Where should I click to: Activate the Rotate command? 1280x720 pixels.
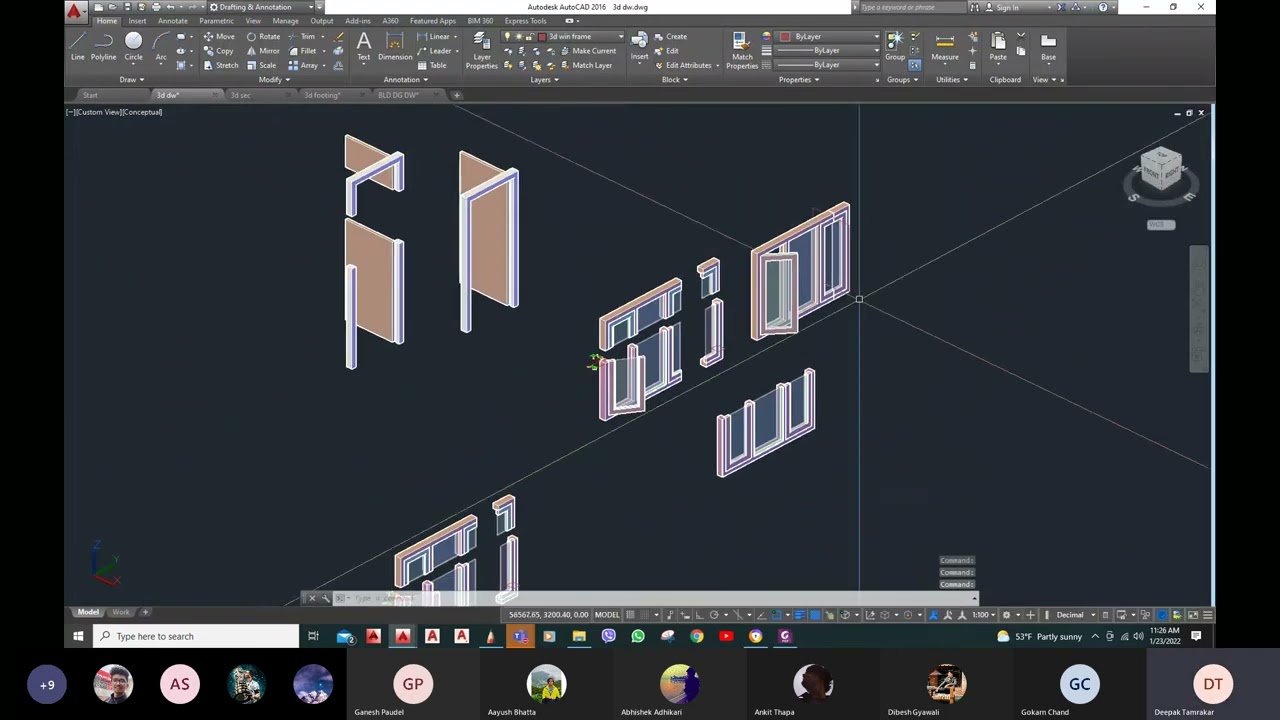(263, 37)
